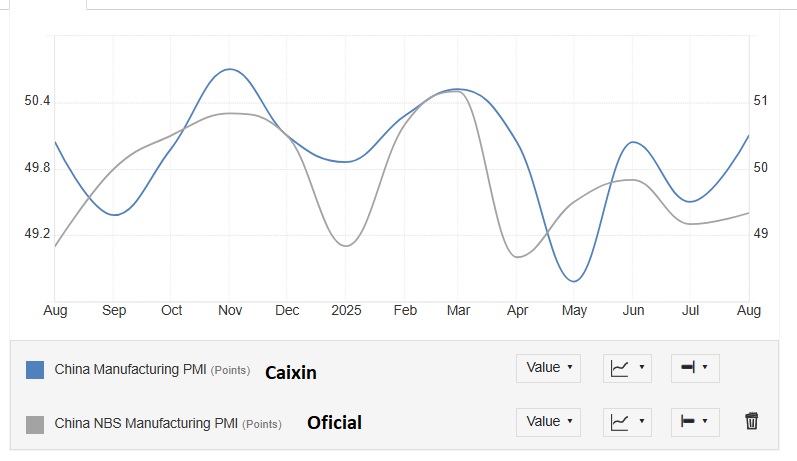
Task: Click axis alignment icon for Caixin series
Action: tap(694, 368)
